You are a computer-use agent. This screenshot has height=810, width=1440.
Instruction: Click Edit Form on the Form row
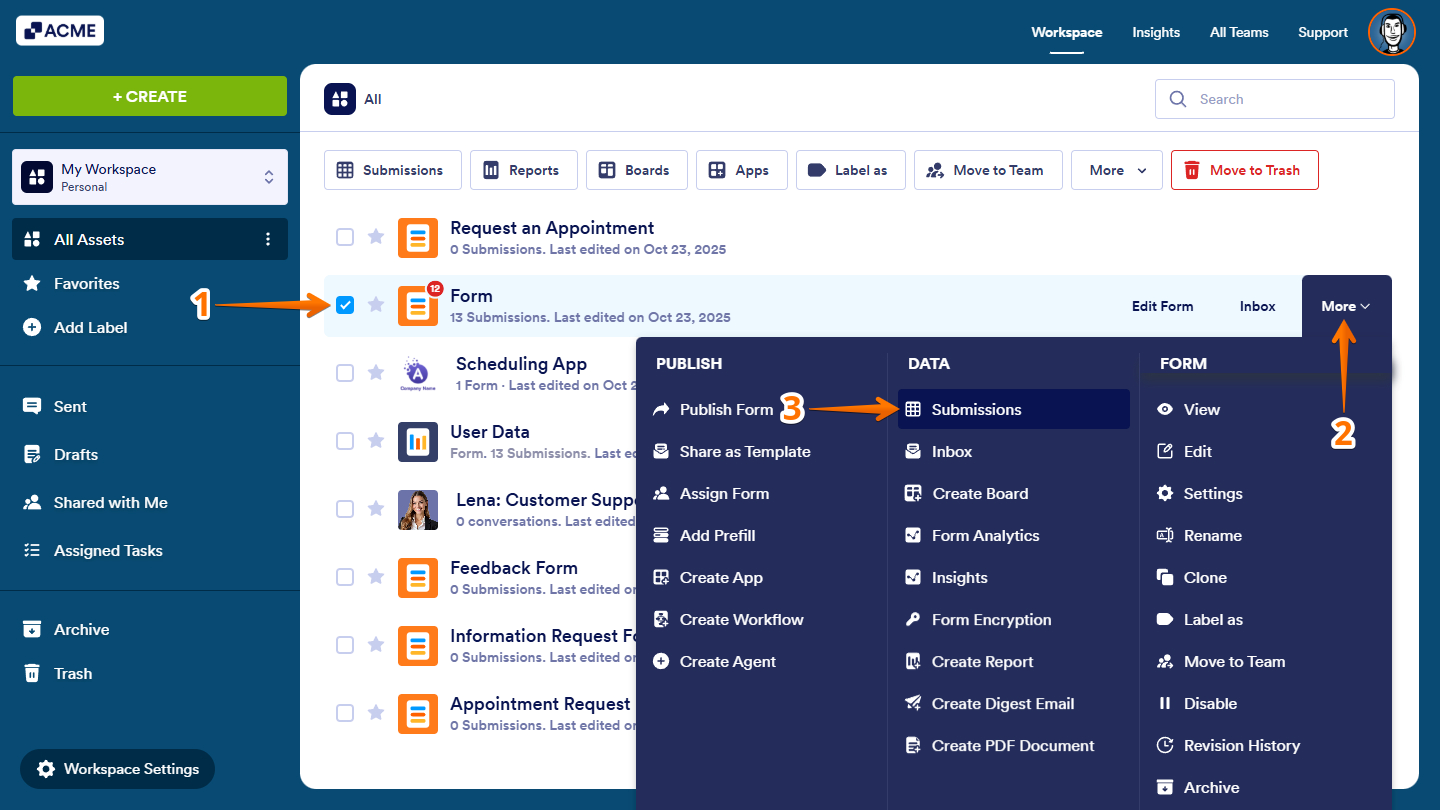click(1162, 306)
